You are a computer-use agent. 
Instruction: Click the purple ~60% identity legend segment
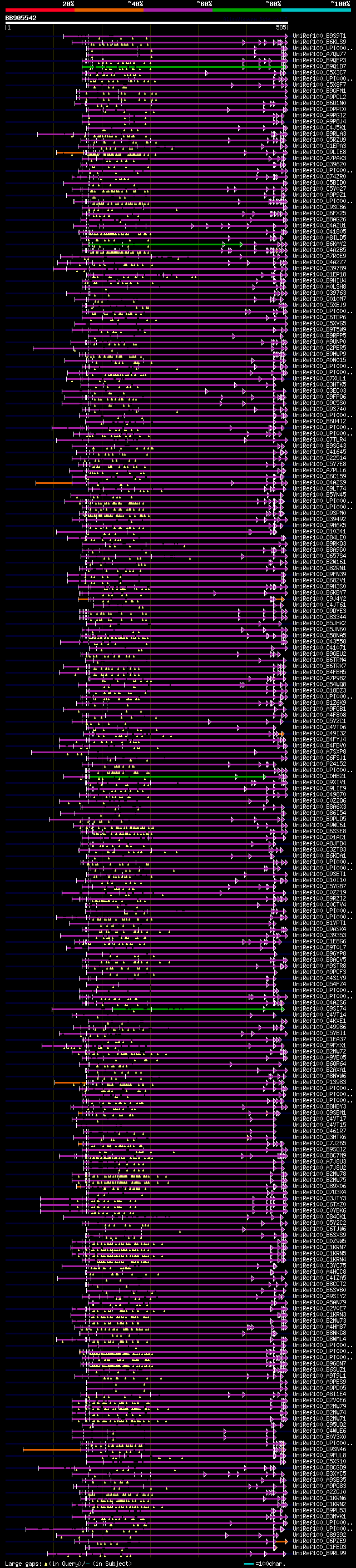pyautogui.click(x=179, y=11)
